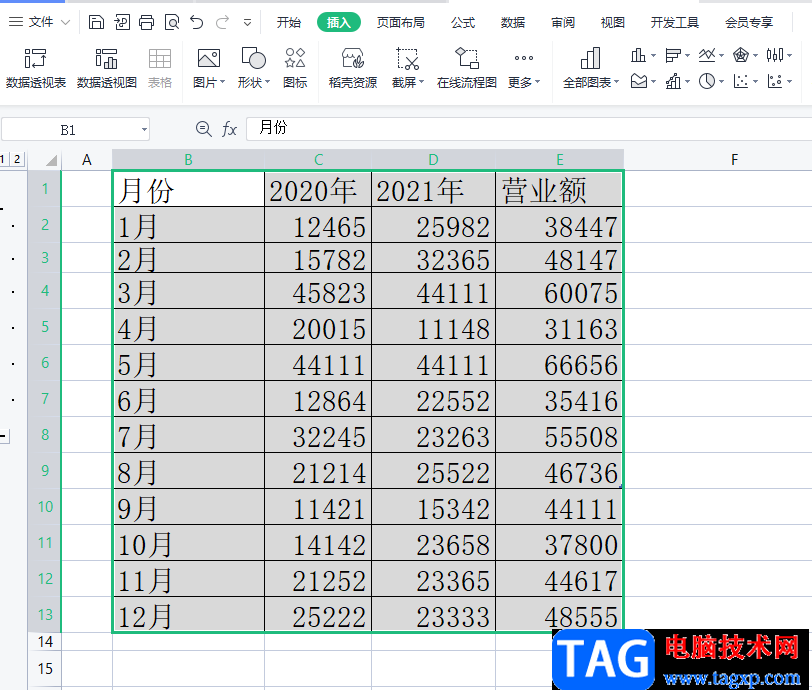Screen dimensions: 812x690
Task: Open 在线流程图 online flowchart
Action: pyautogui.click(x=467, y=68)
